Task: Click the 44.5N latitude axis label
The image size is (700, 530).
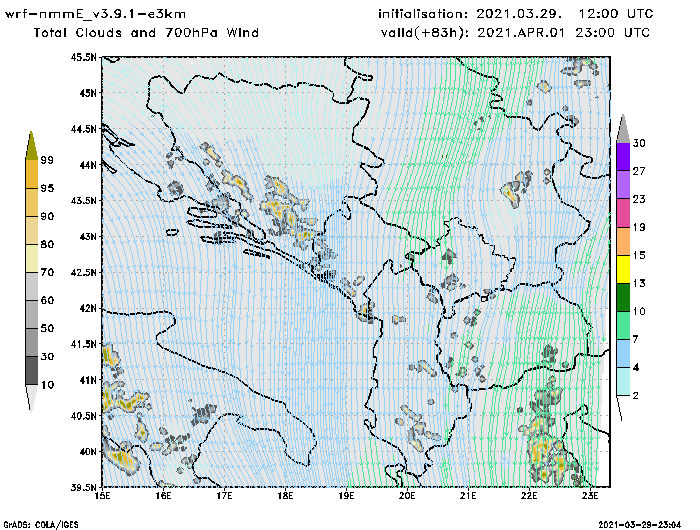Action: point(83,129)
